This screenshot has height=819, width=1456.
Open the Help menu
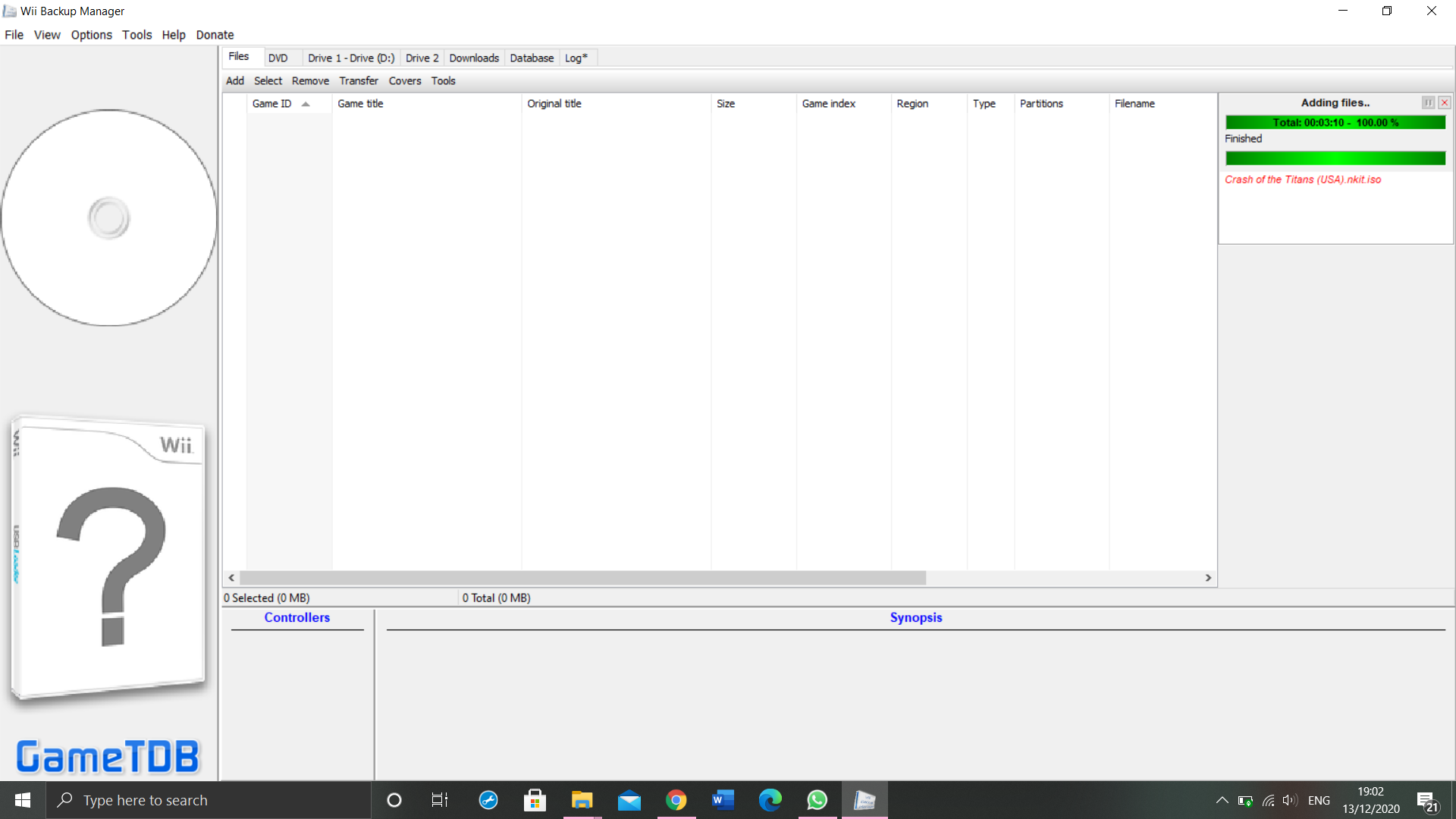174,35
